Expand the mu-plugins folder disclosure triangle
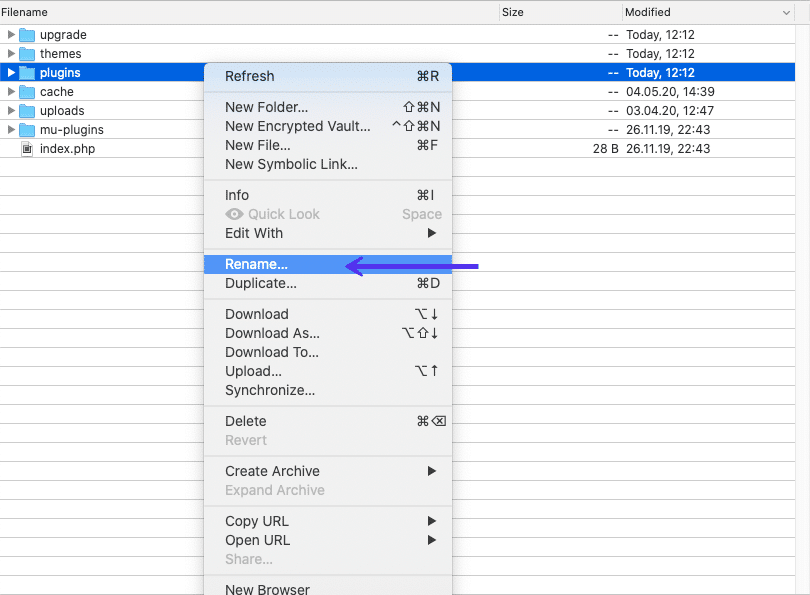Screen dimensions: 810x595 pyautogui.click(x=10, y=129)
